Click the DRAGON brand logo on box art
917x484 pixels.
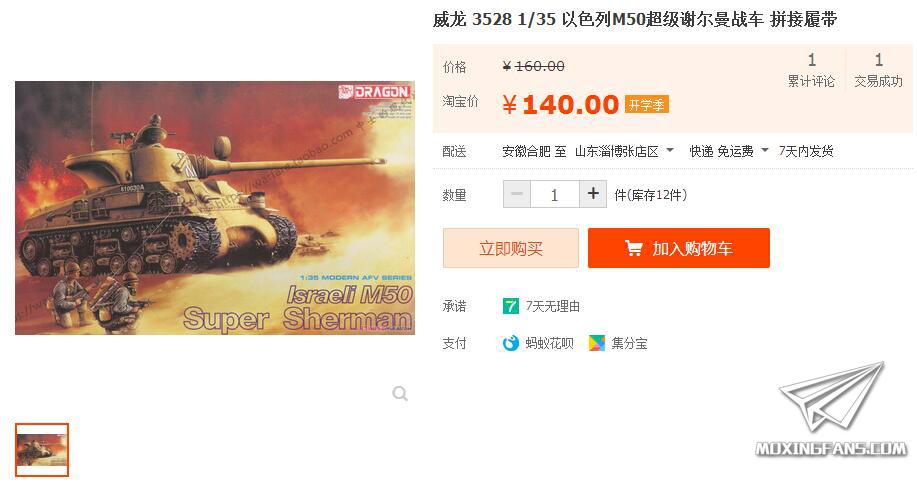374,92
